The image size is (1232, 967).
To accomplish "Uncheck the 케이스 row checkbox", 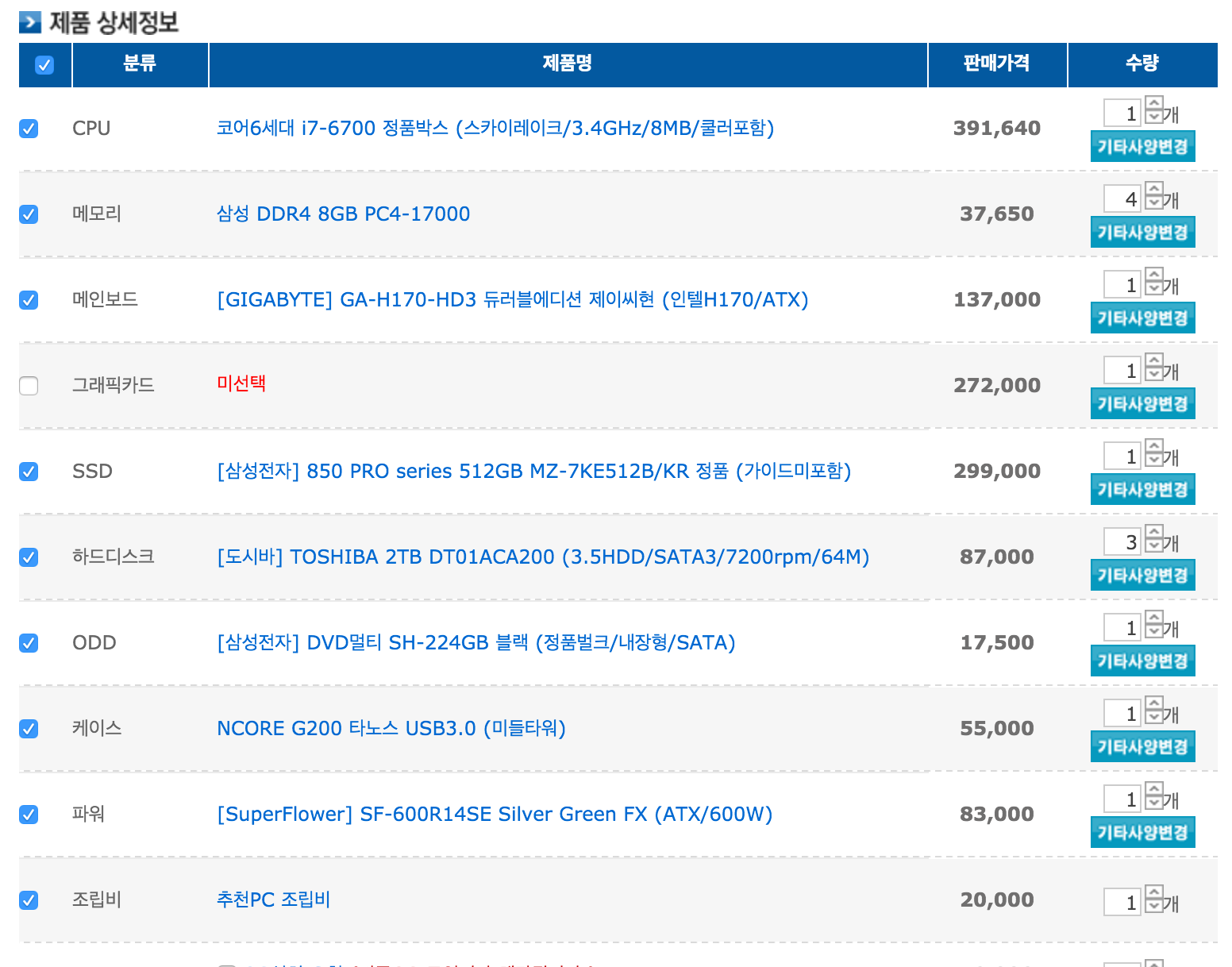I will click(29, 729).
